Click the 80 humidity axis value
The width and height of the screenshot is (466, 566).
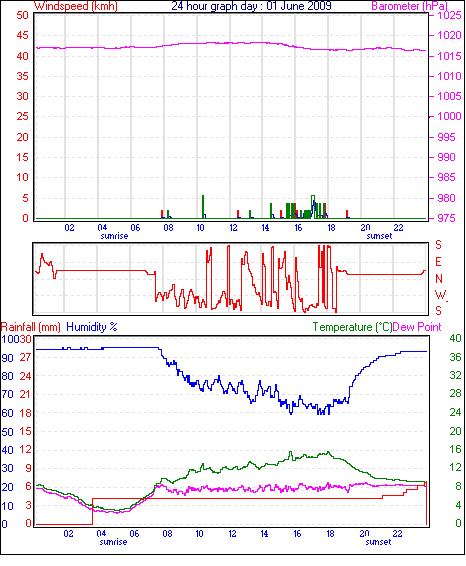(8, 376)
